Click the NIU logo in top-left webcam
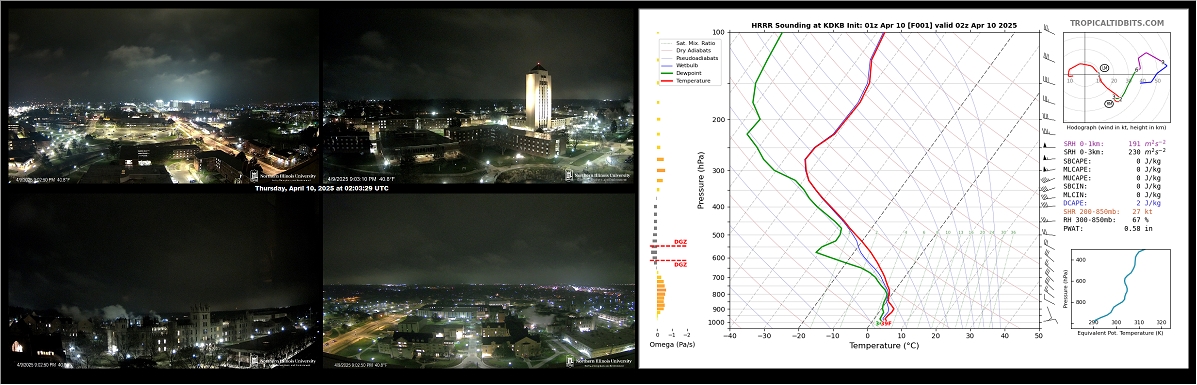The height and width of the screenshot is (385, 1197). (x=283, y=175)
